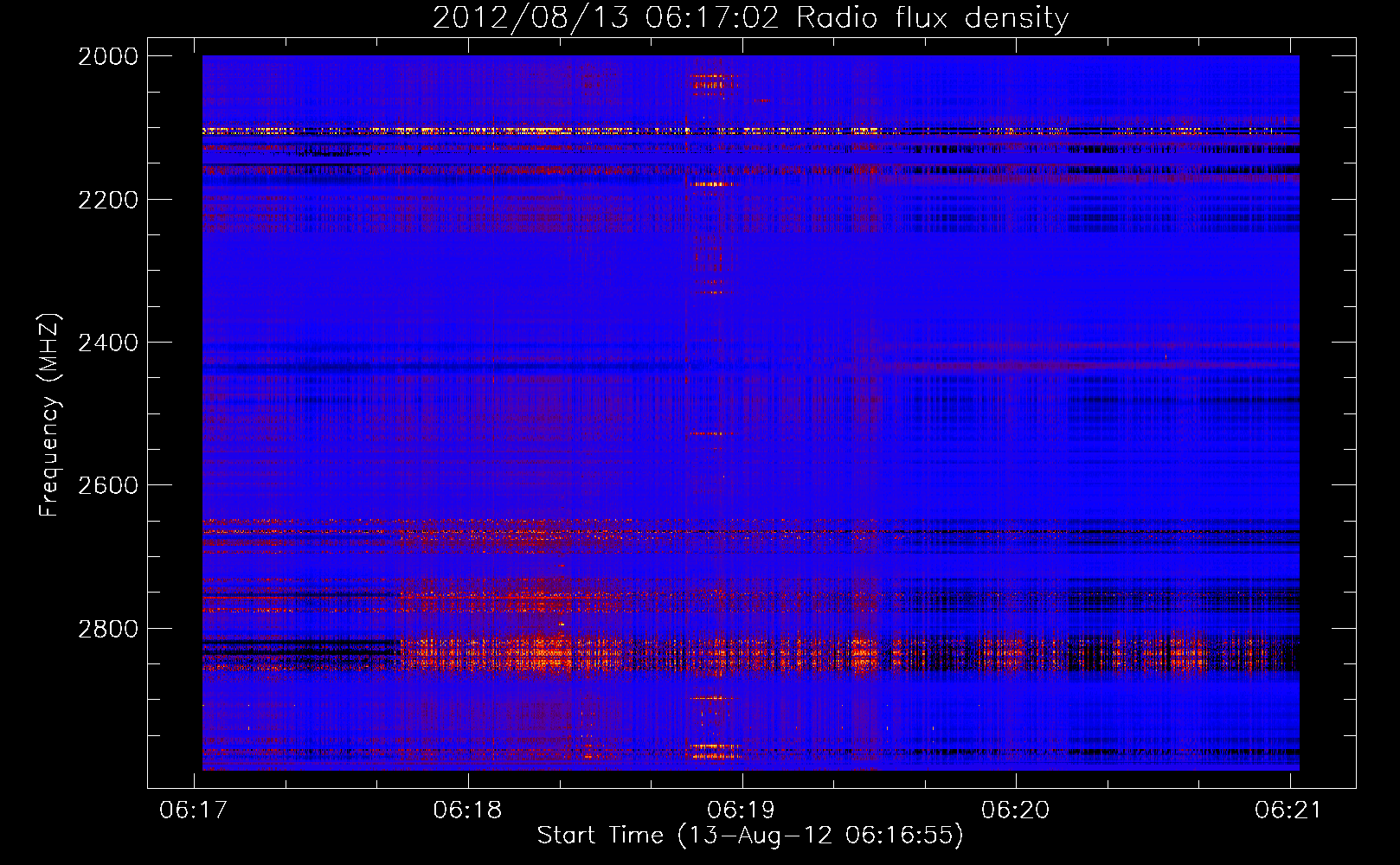Click the '2400' frequency axis label
The image size is (1400, 865).
[x=108, y=343]
